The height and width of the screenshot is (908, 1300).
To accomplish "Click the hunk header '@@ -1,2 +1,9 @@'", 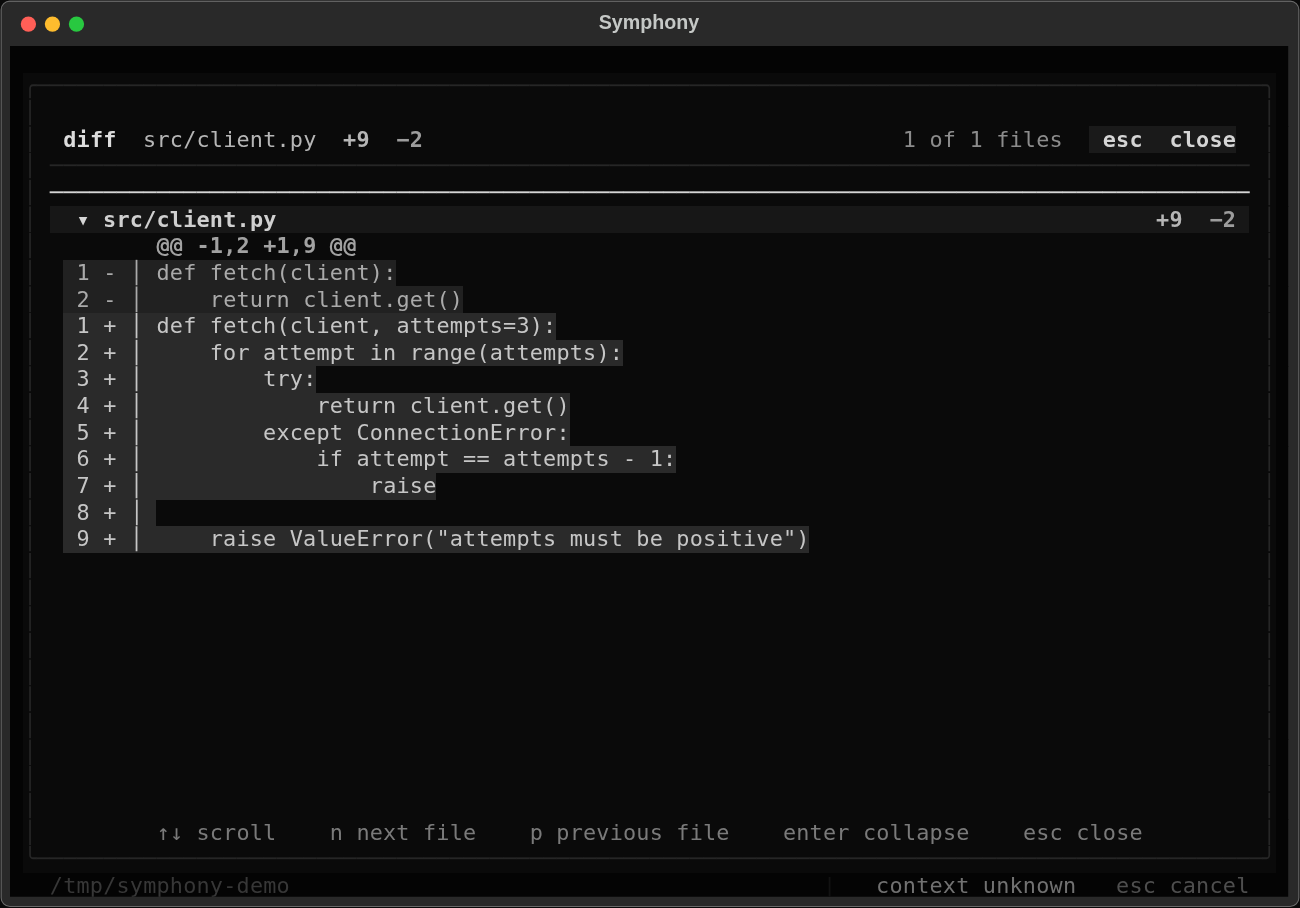I will pyautogui.click(x=256, y=246).
